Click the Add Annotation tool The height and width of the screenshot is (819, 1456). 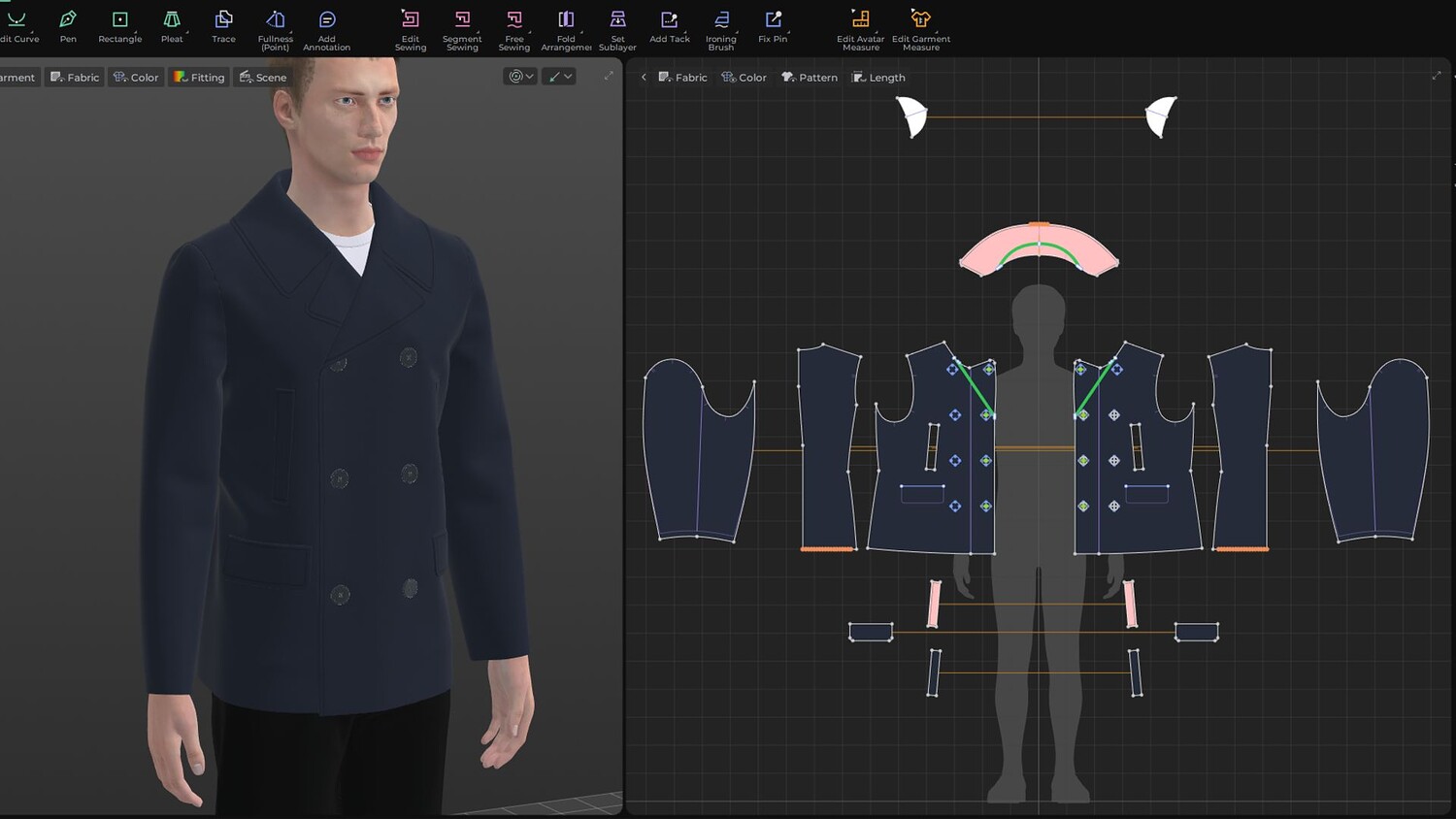click(x=327, y=30)
